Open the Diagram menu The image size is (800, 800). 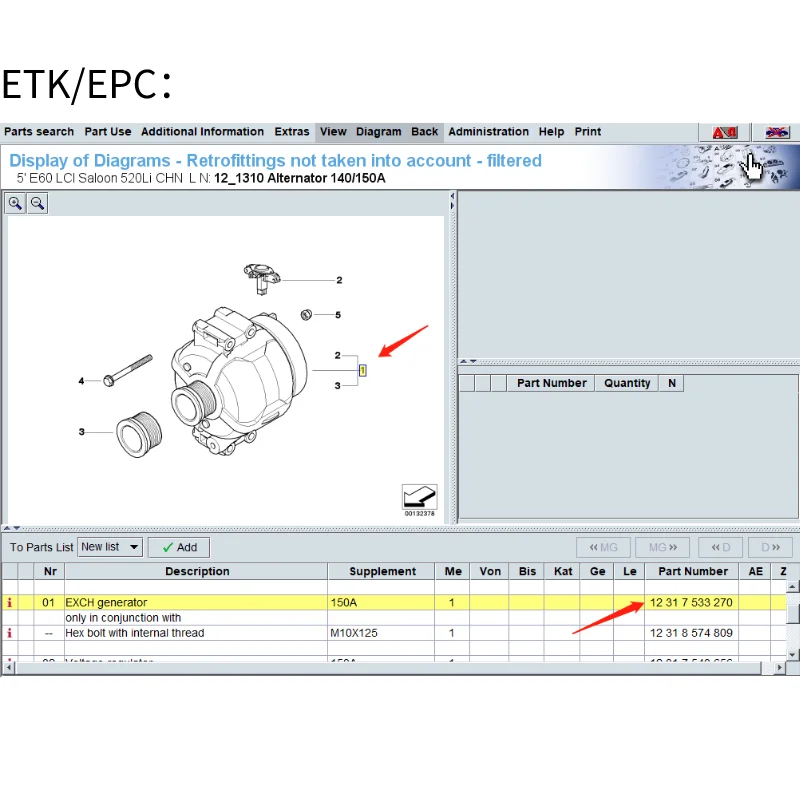(x=379, y=132)
